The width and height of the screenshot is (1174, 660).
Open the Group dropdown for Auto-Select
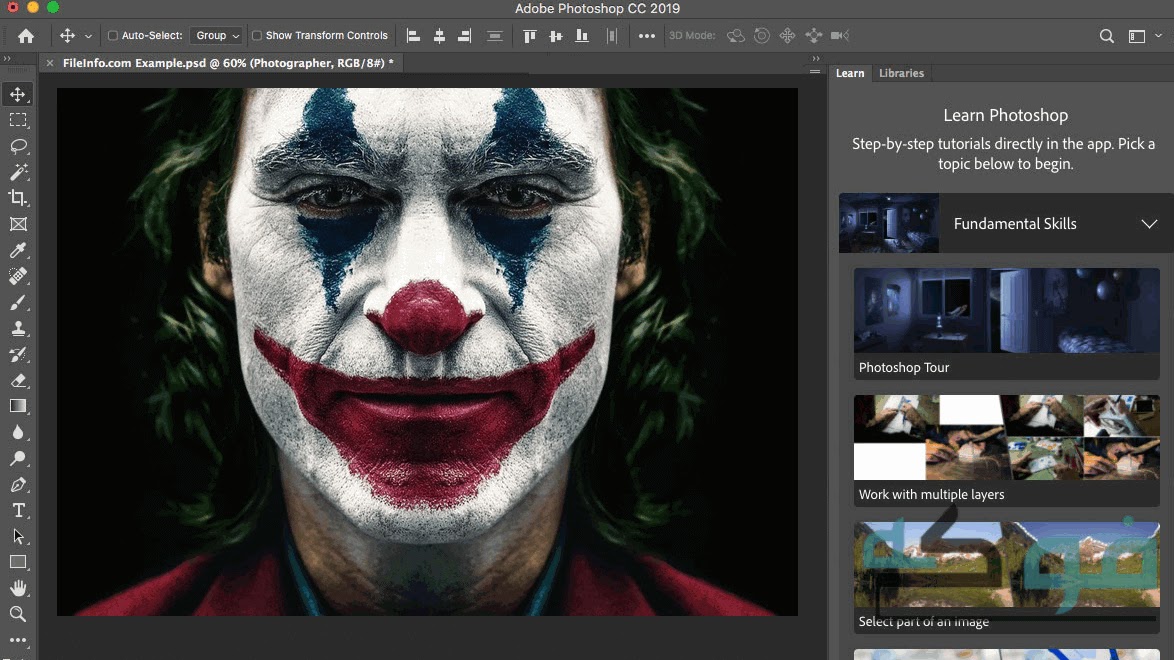pos(217,36)
